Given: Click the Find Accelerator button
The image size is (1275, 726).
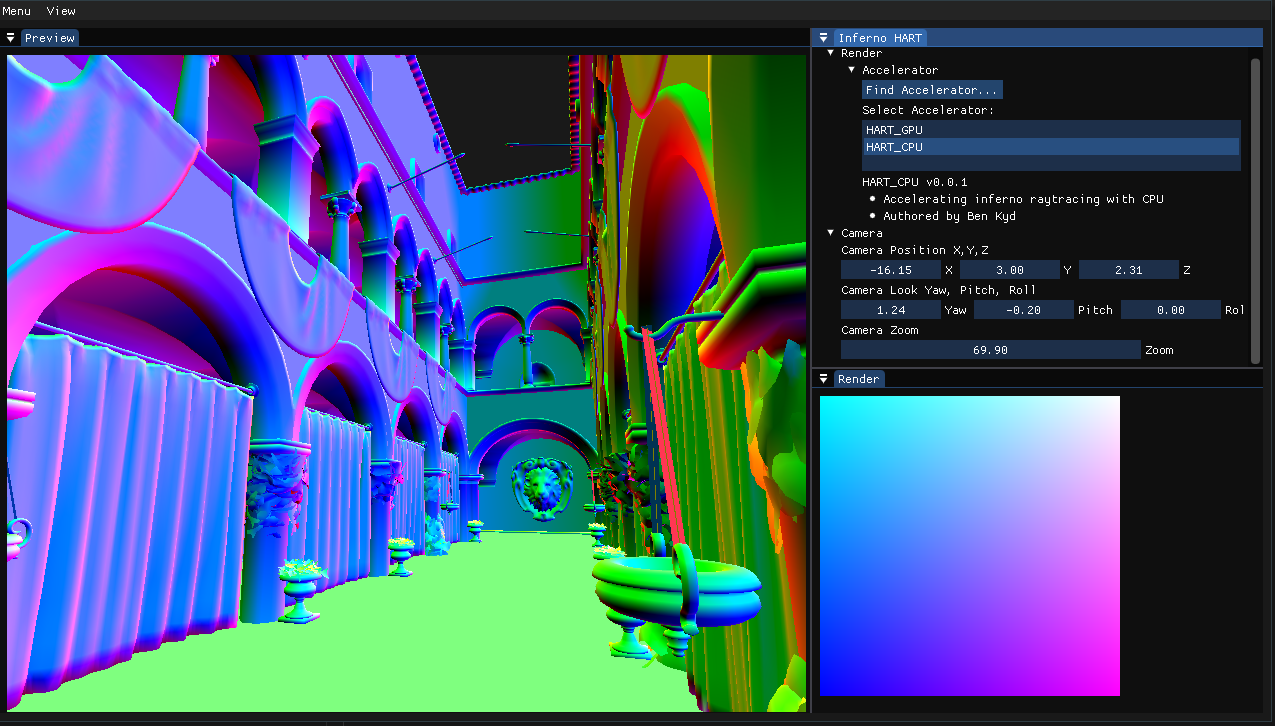Looking at the screenshot, I should [x=931, y=89].
